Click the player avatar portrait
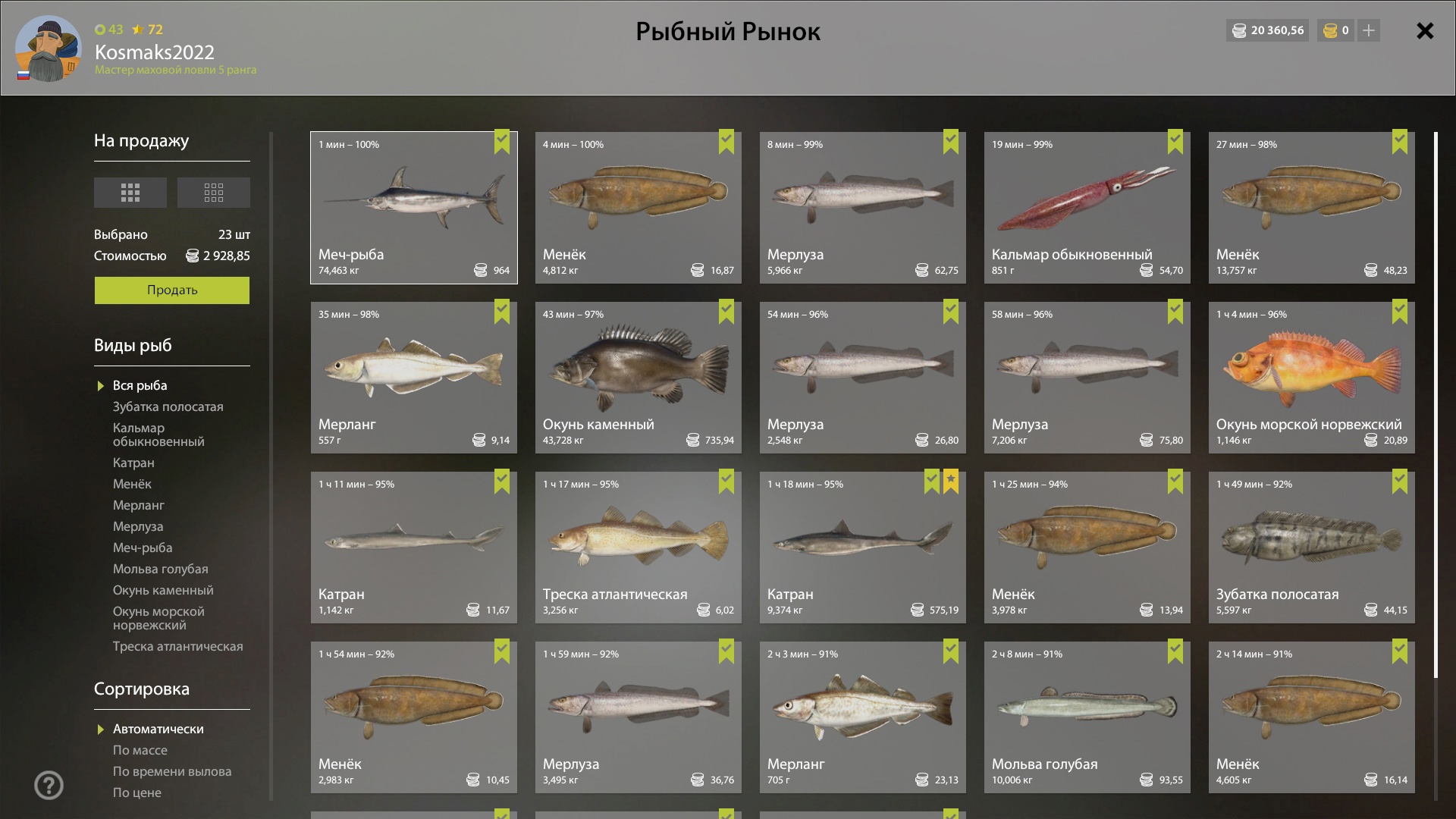 click(x=49, y=49)
